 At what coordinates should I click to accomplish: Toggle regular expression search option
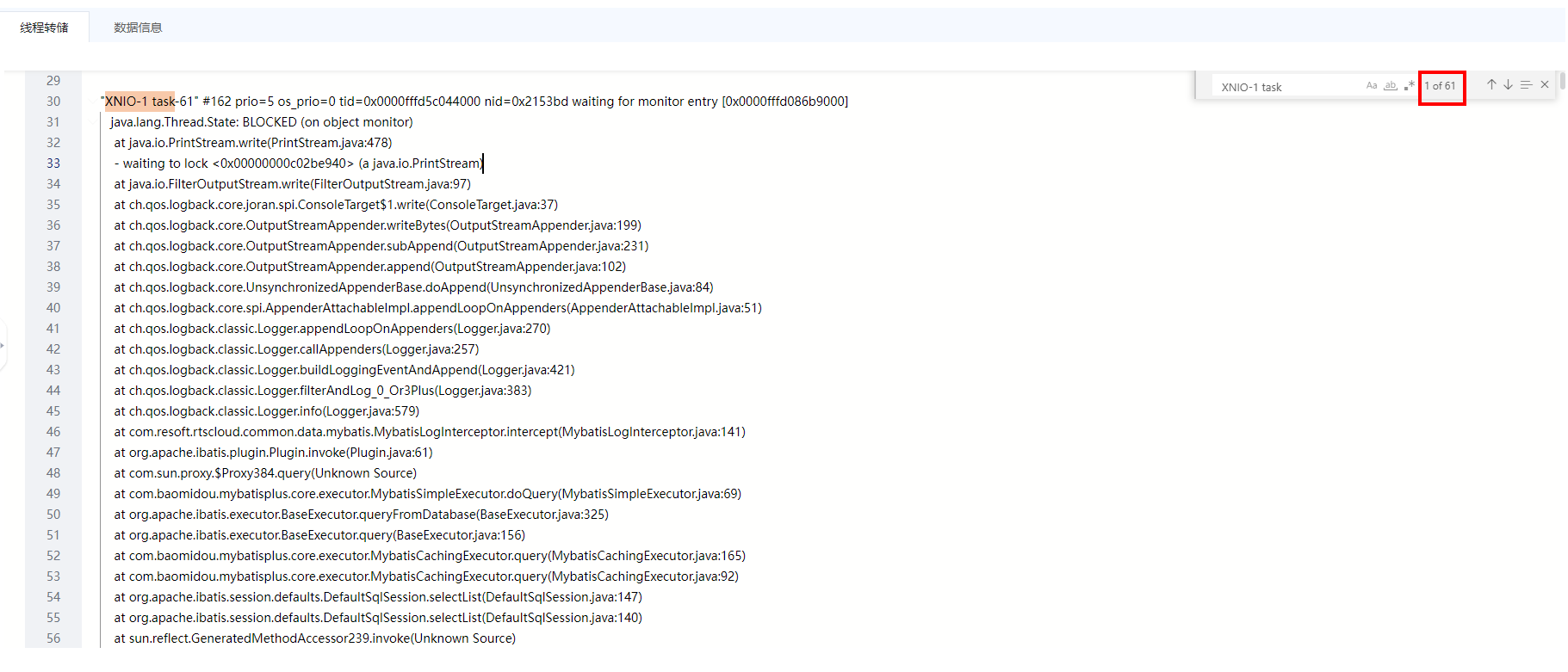pyautogui.click(x=1409, y=86)
